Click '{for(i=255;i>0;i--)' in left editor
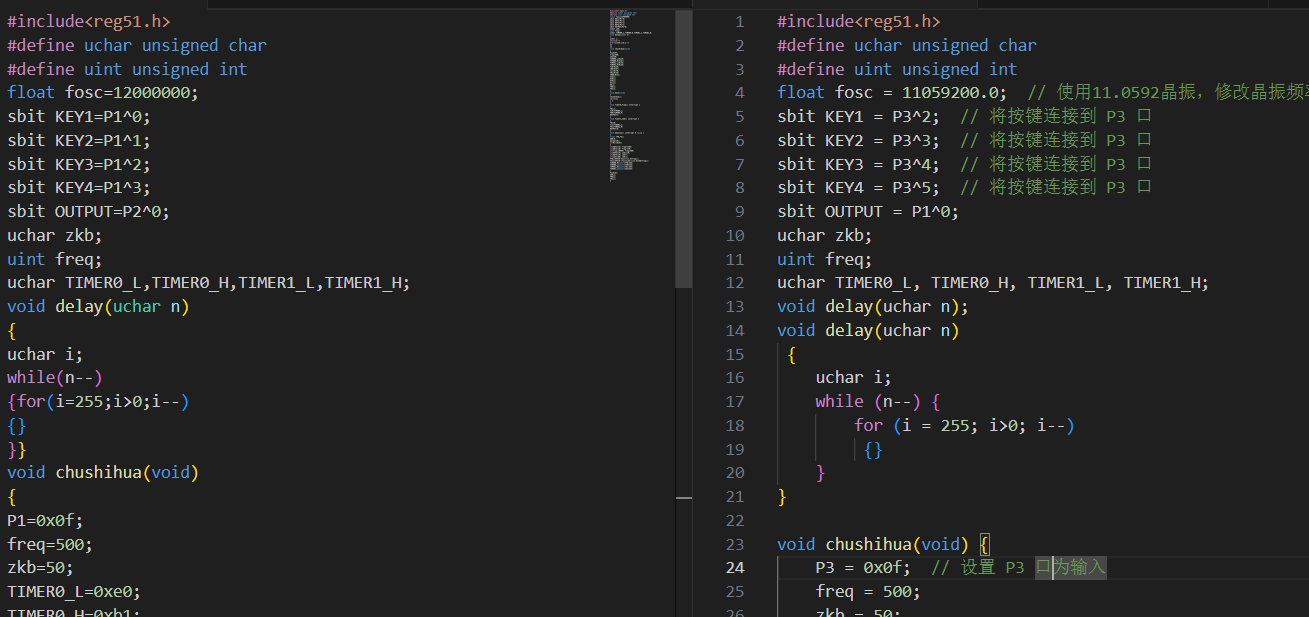 coord(98,401)
